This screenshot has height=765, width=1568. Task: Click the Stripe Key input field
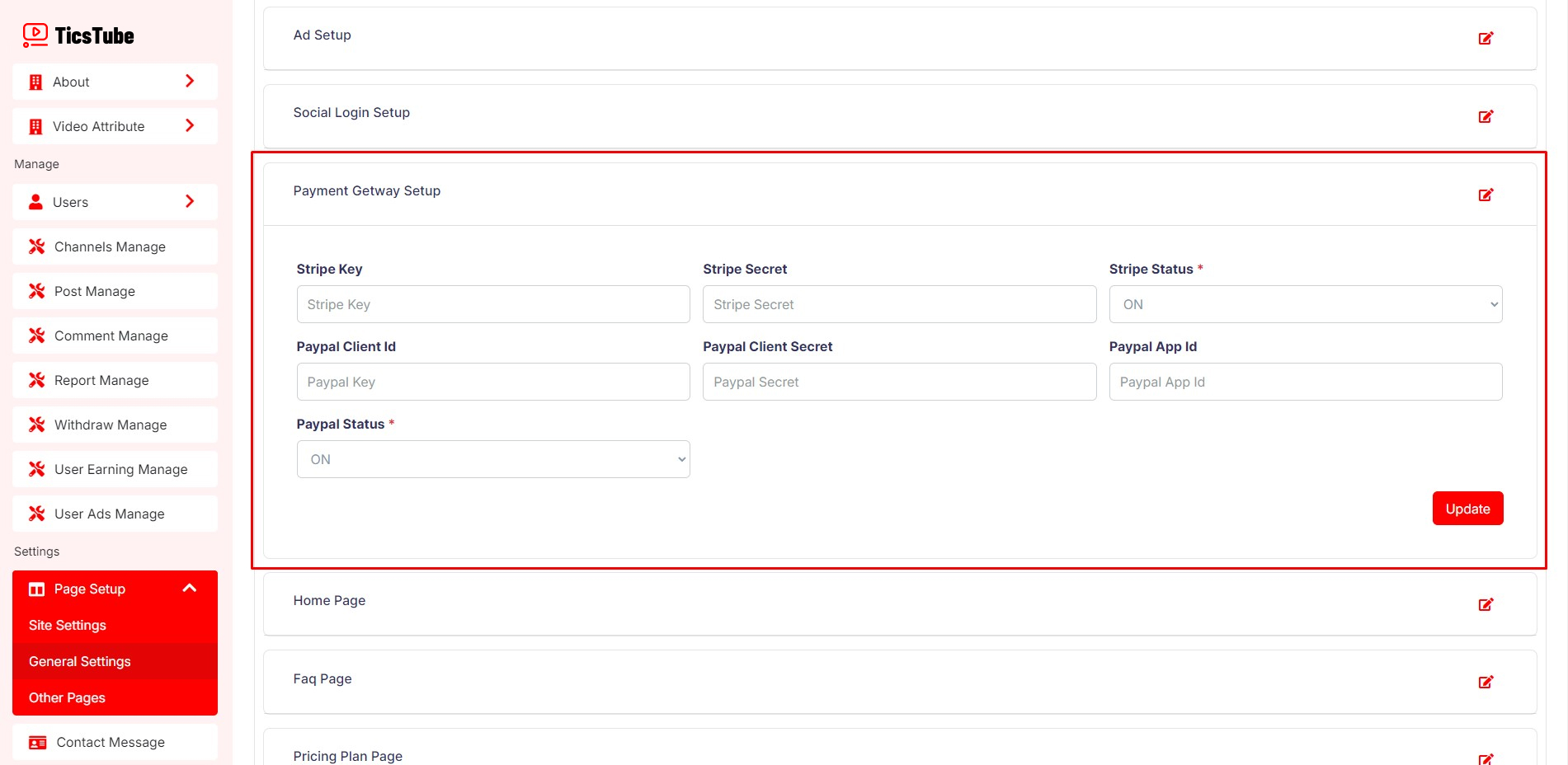point(492,304)
